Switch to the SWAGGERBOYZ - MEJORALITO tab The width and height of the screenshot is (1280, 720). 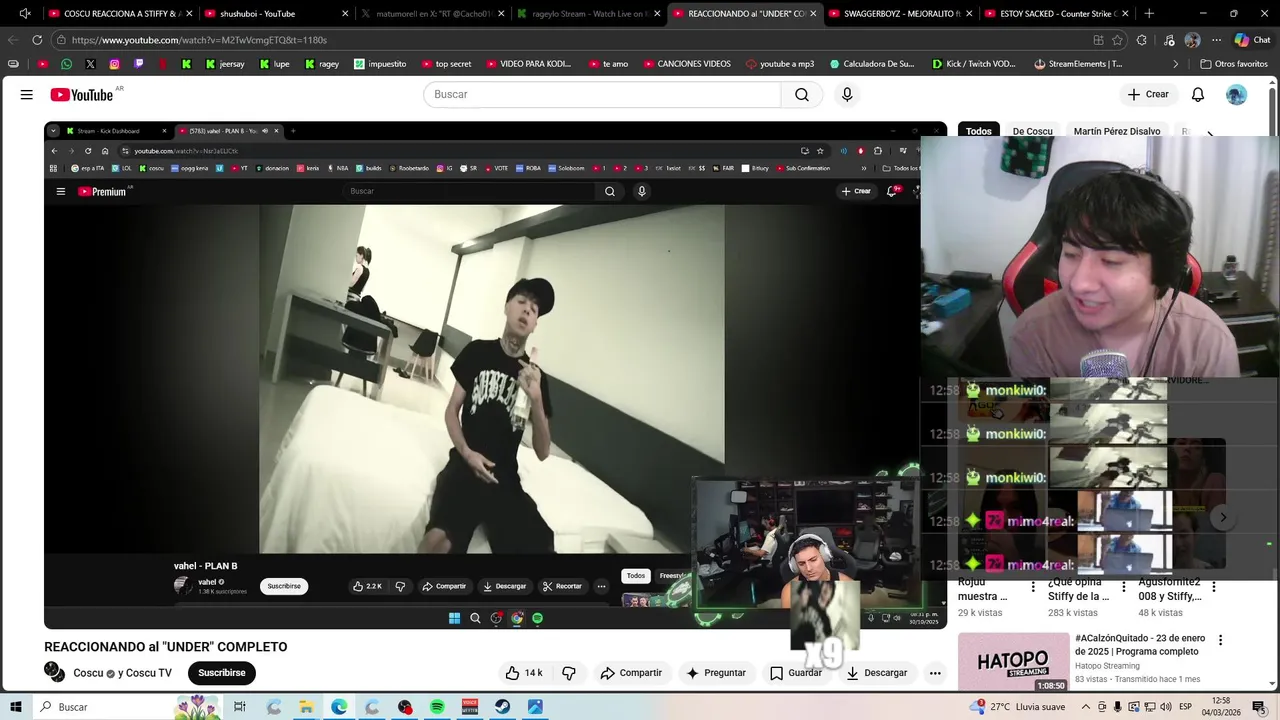tap(900, 14)
